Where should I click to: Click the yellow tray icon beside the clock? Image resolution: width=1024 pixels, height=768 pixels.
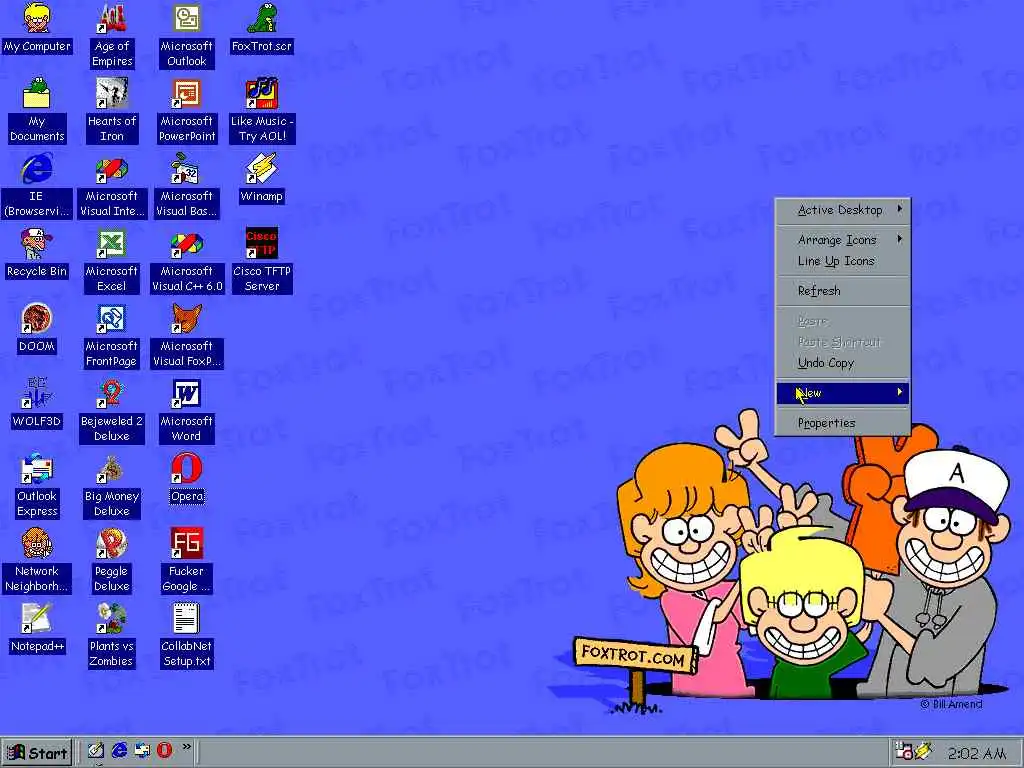[x=923, y=752]
